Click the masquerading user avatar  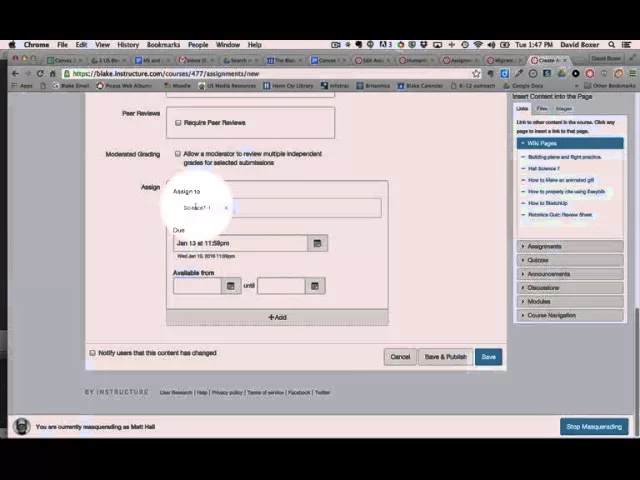[22, 426]
